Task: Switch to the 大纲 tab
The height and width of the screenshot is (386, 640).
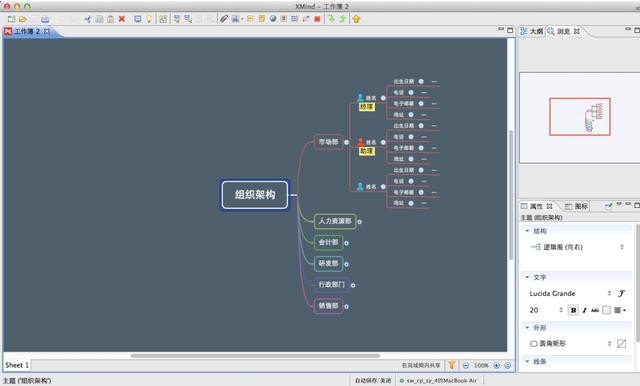Action: pos(532,31)
